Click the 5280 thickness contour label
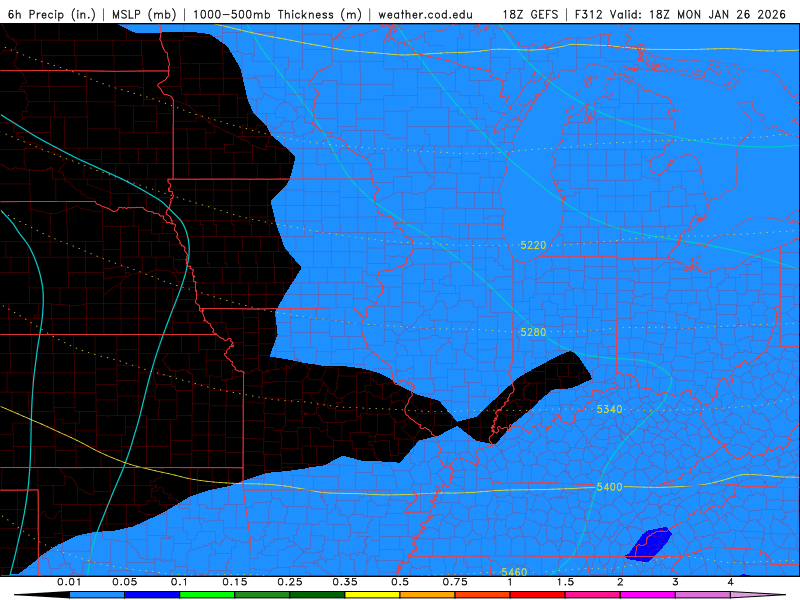800x600 pixels. pos(533,332)
